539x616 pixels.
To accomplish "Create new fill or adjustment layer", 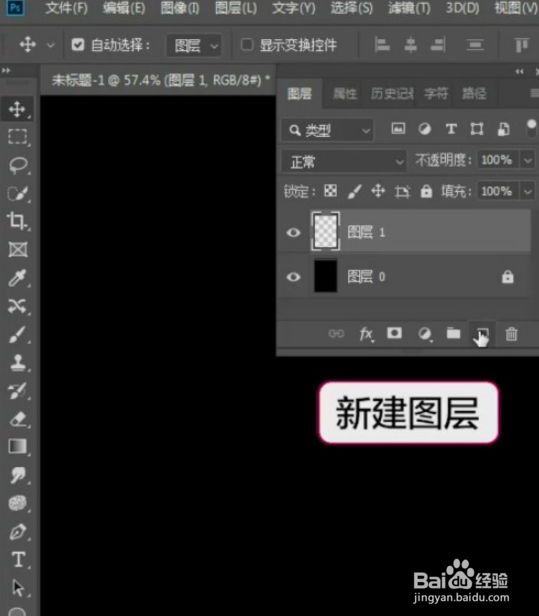I will 424,334.
